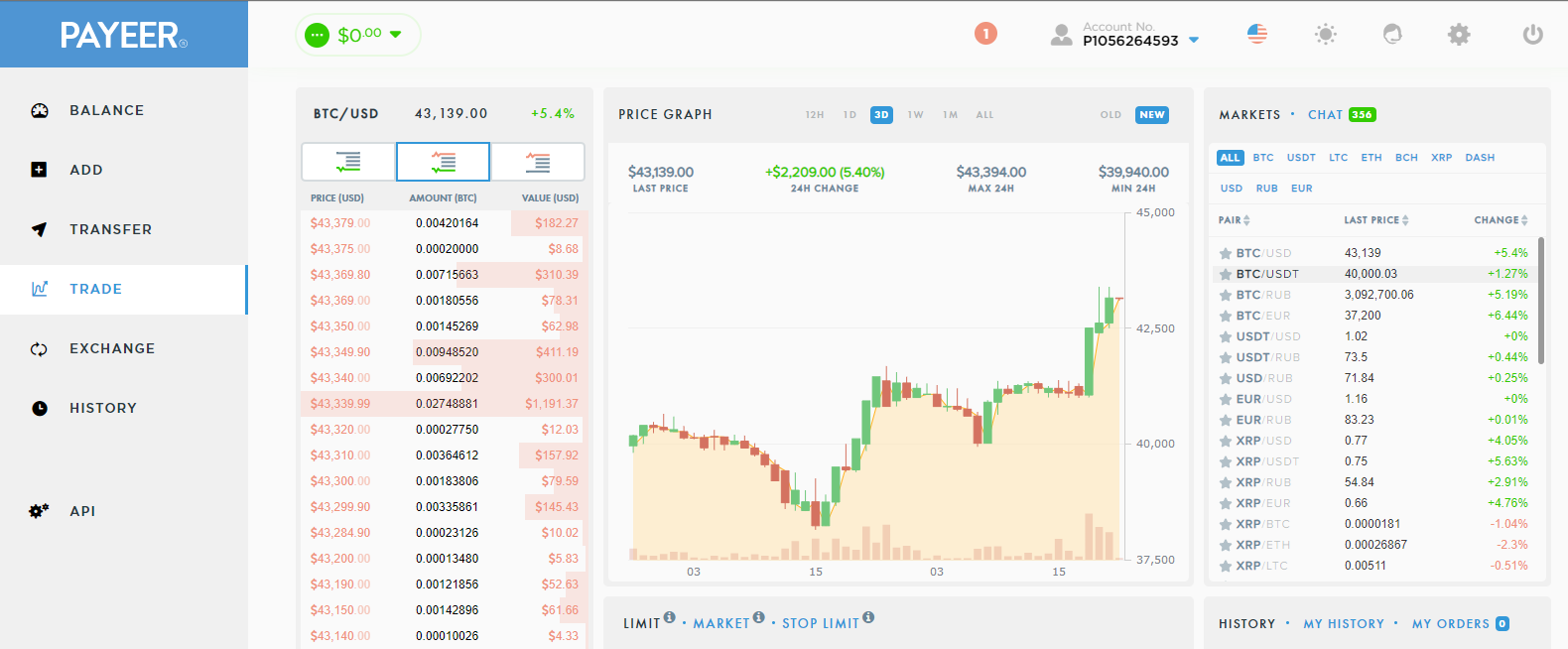Sort markets by Change column
The height and width of the screenshot is (649, 1568).
click(x=1501, y=220)
